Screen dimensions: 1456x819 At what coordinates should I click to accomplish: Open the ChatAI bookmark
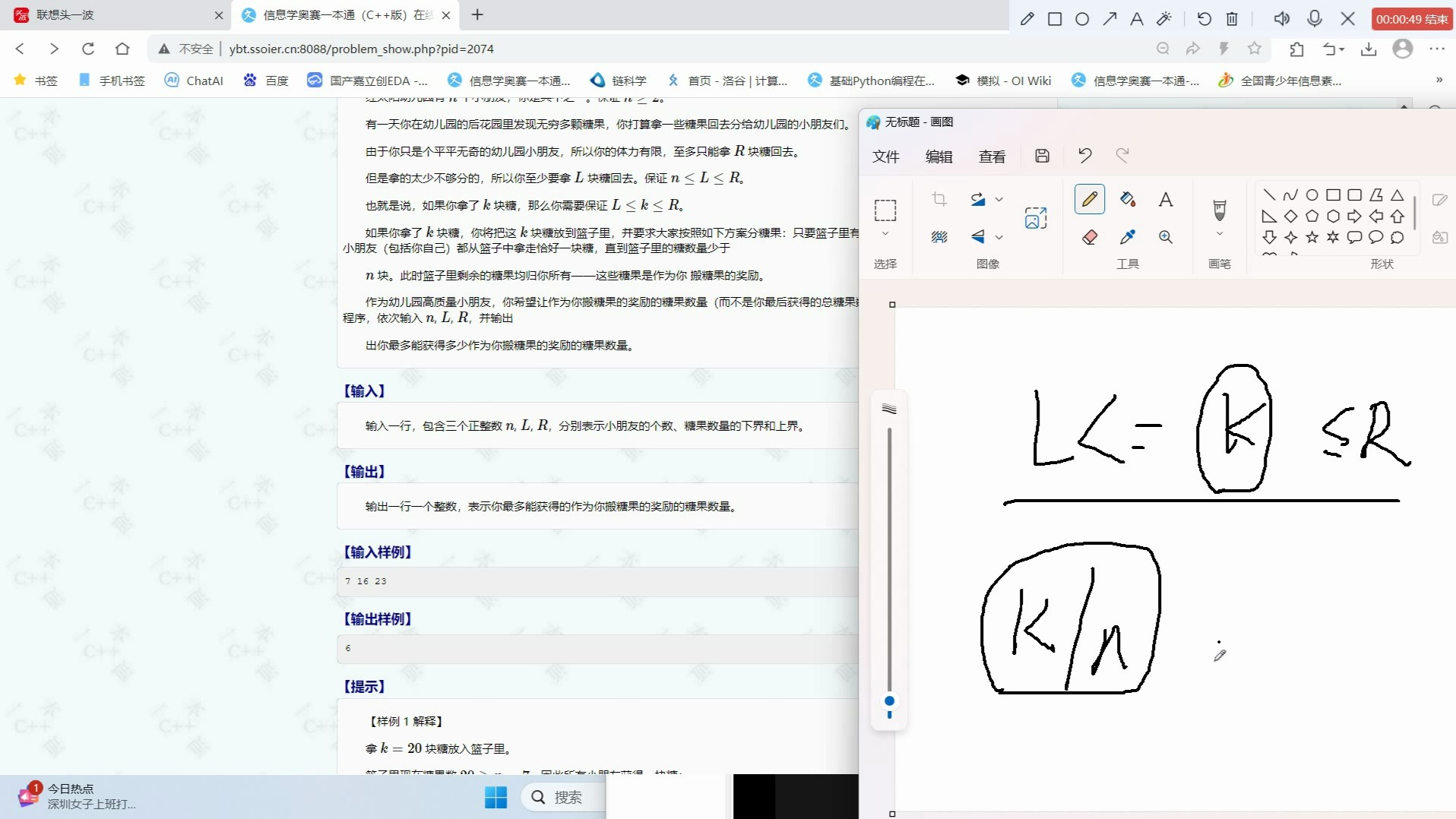(195, 81)
